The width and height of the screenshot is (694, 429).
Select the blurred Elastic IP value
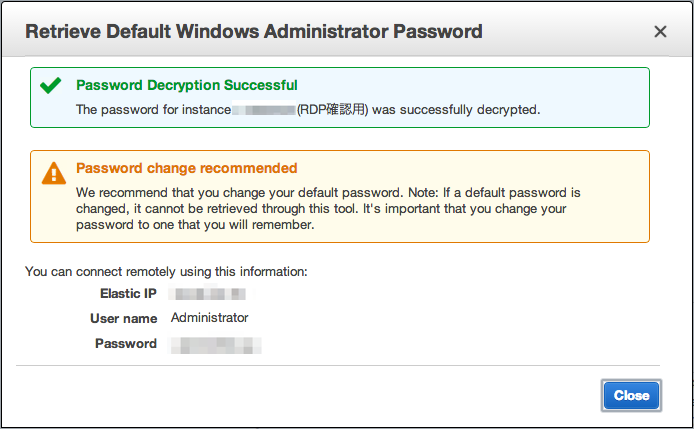pos(208,294)
